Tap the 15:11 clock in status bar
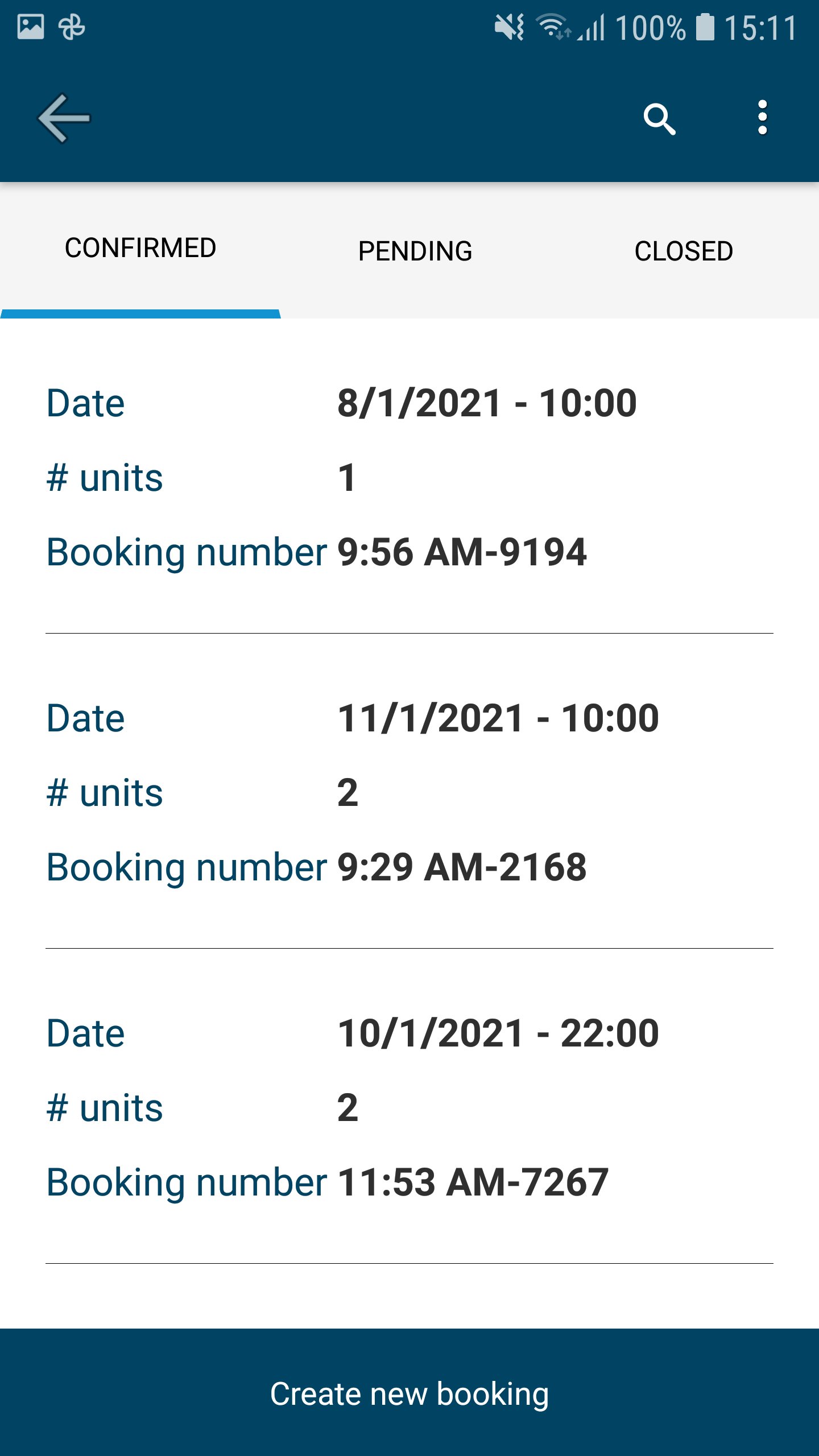819x1456 pixels. (760, 28)
